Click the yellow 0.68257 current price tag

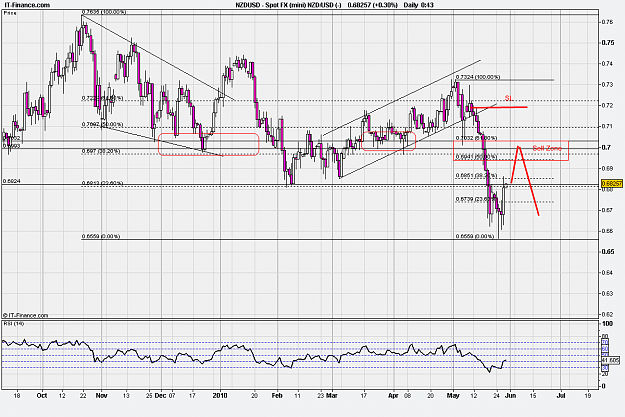coord(611,183)
